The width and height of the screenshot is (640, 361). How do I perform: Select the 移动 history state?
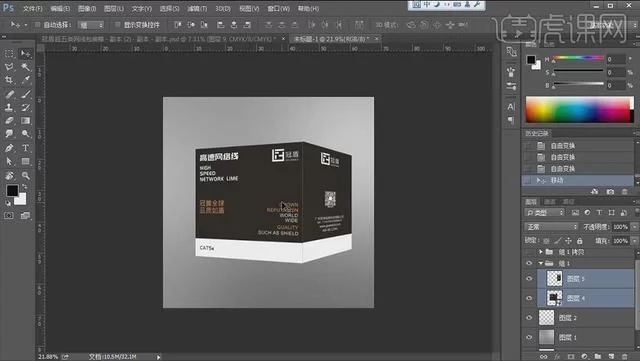pyautogui.click(x=578, y=180)
